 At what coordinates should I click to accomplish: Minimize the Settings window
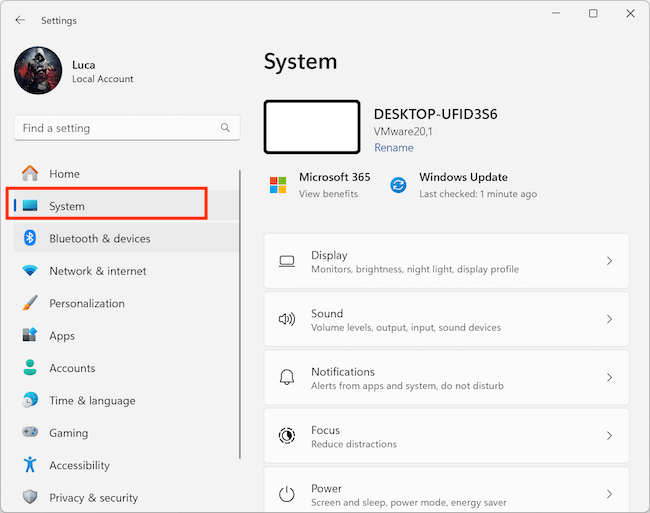pos(556,13)
